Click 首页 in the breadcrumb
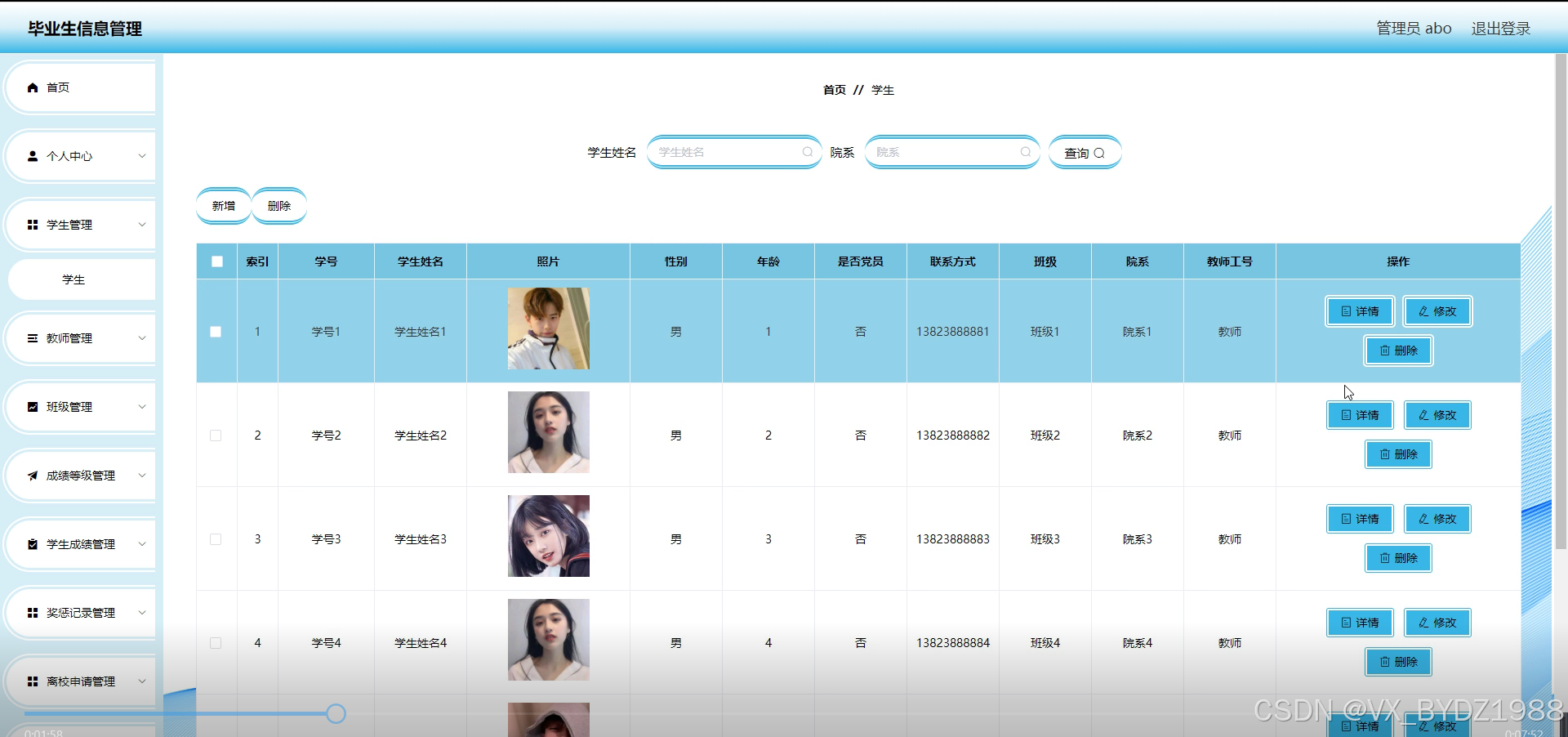Viewport: 1568px width, 737px height. [x=835, y=90]
